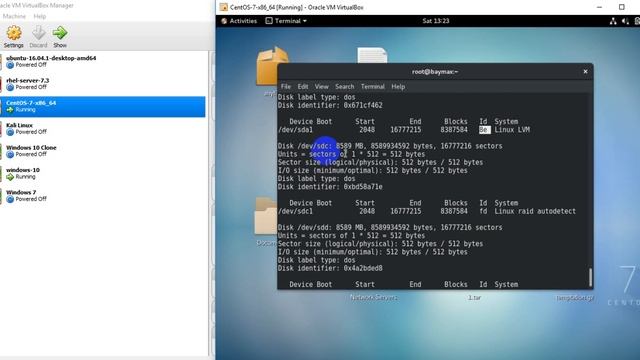Open the terminal Edit menu

pyautogui.click(x=303, y=87)
